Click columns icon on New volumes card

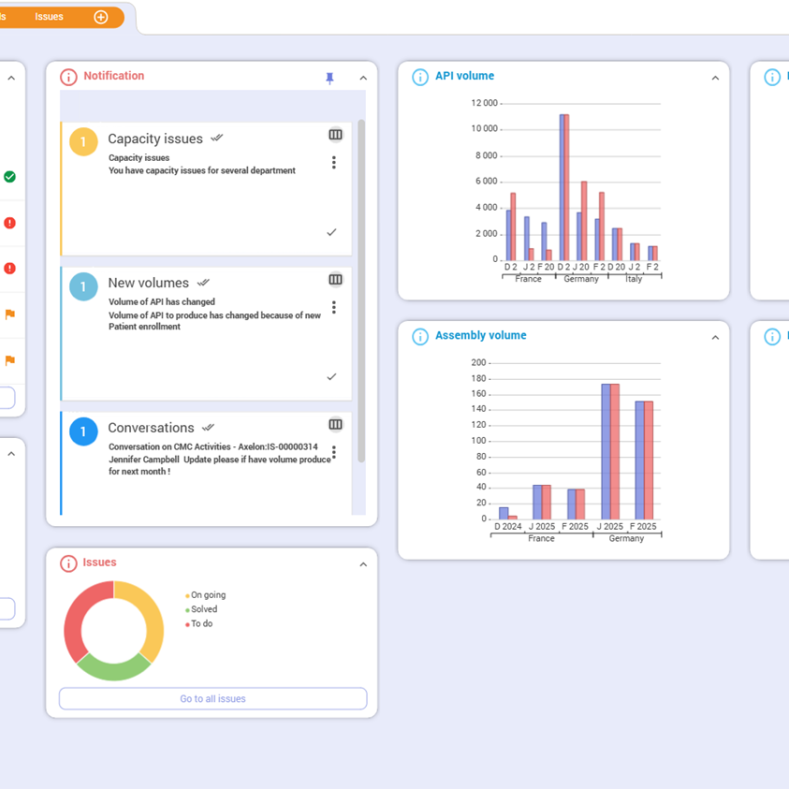335,280
